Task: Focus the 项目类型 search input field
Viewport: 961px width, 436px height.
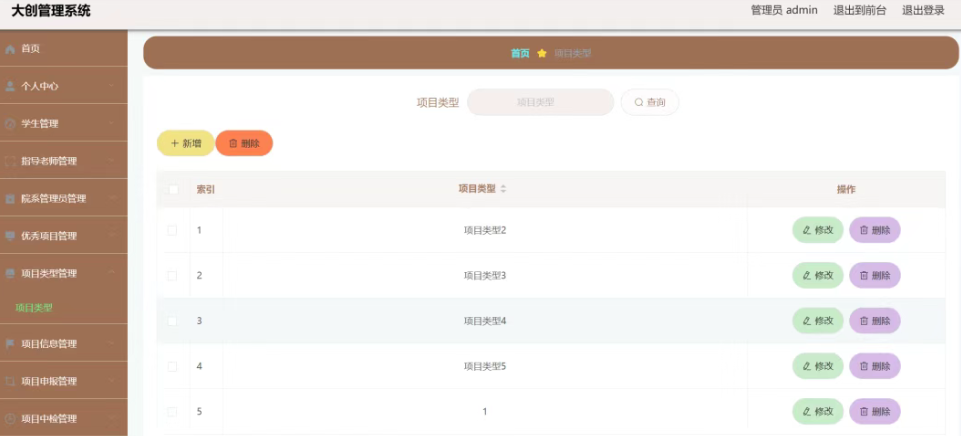Action: pyautogui.click(x=540, y=102)
